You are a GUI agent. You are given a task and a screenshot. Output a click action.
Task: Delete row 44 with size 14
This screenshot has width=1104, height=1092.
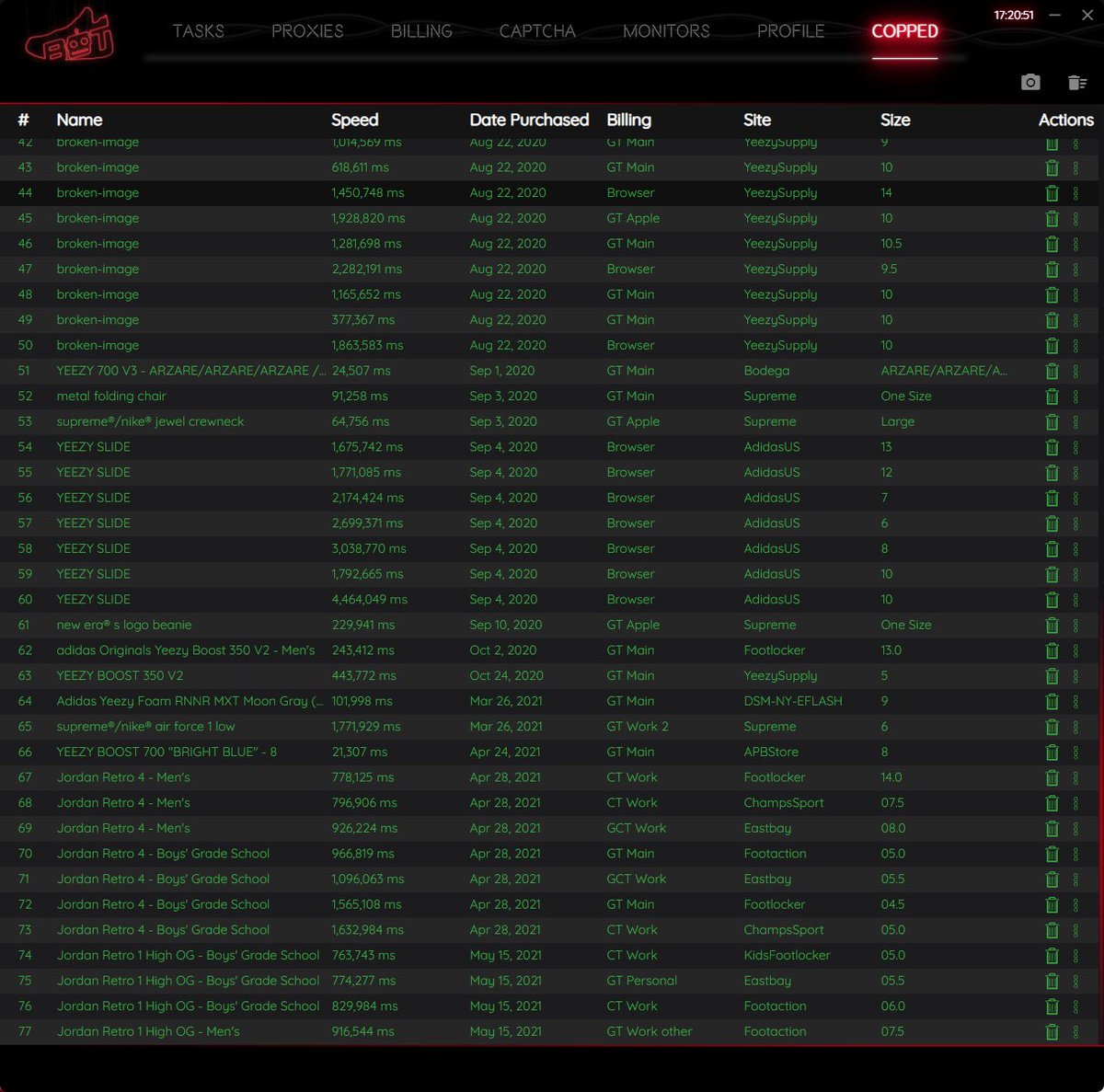coord(1052,193)
